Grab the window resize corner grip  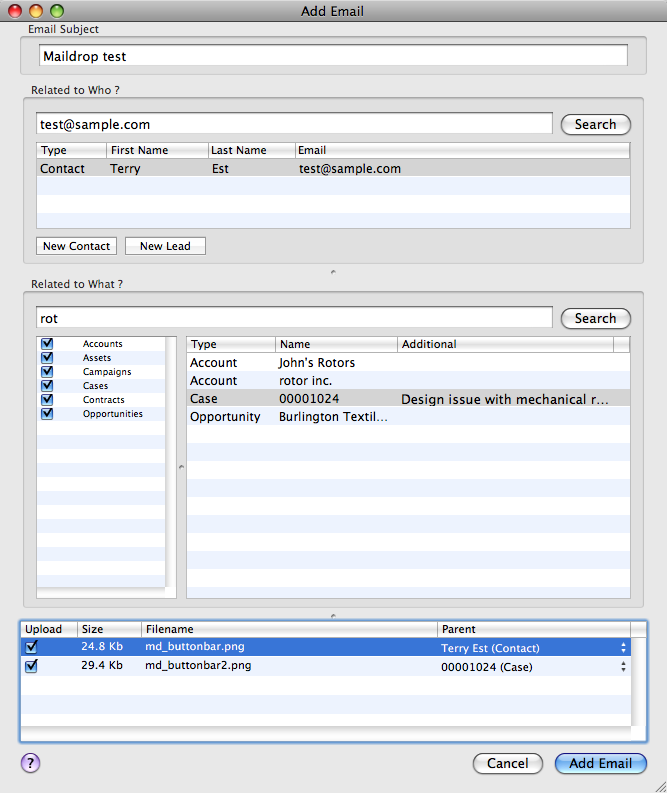[660, 786]
